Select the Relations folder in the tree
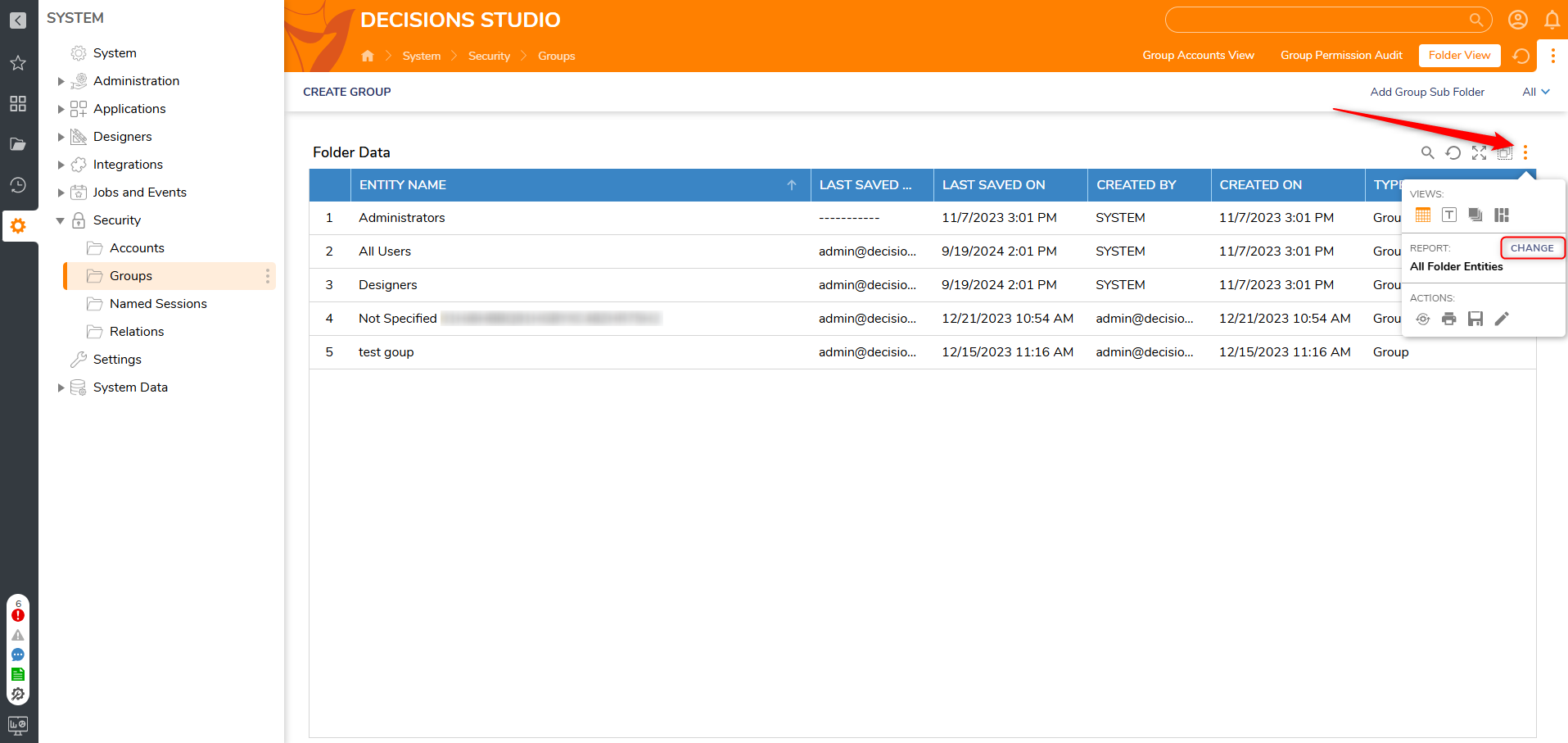The height and width of the screenshot is (743, 1568). pos(137,332)
